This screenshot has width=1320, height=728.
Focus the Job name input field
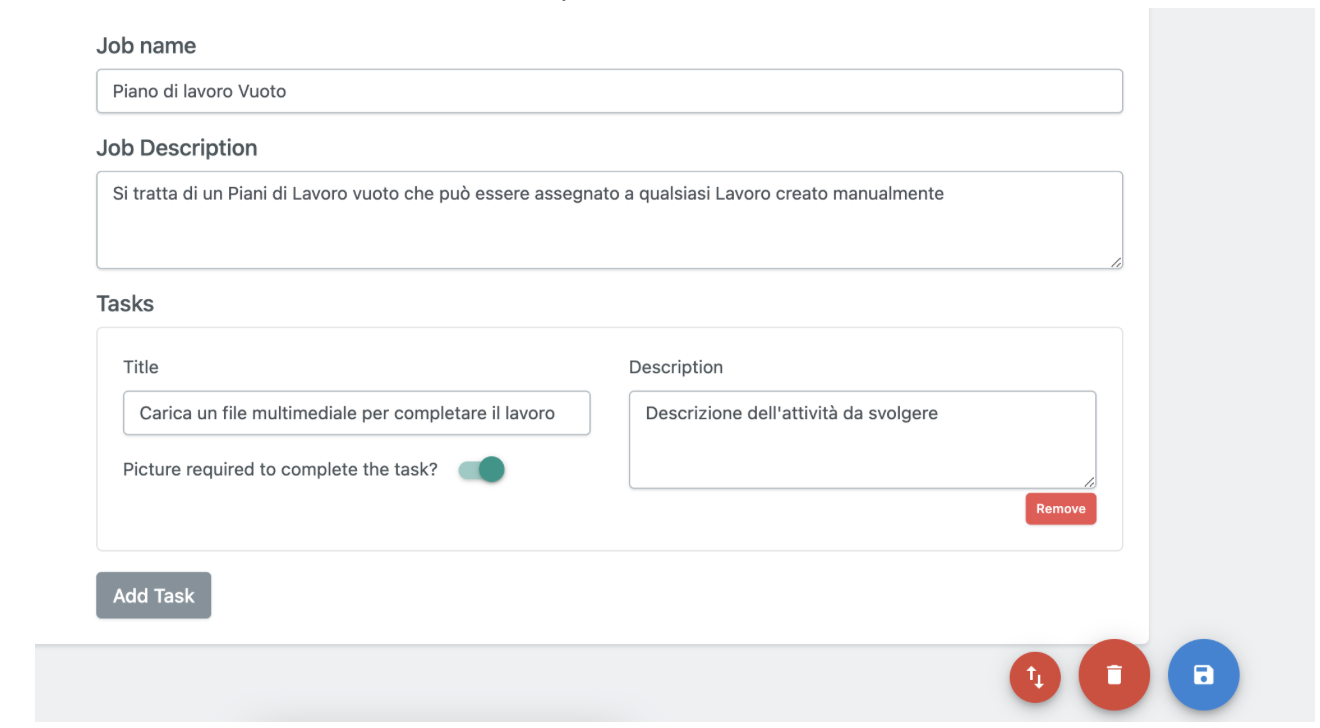[x=608, y=91]
